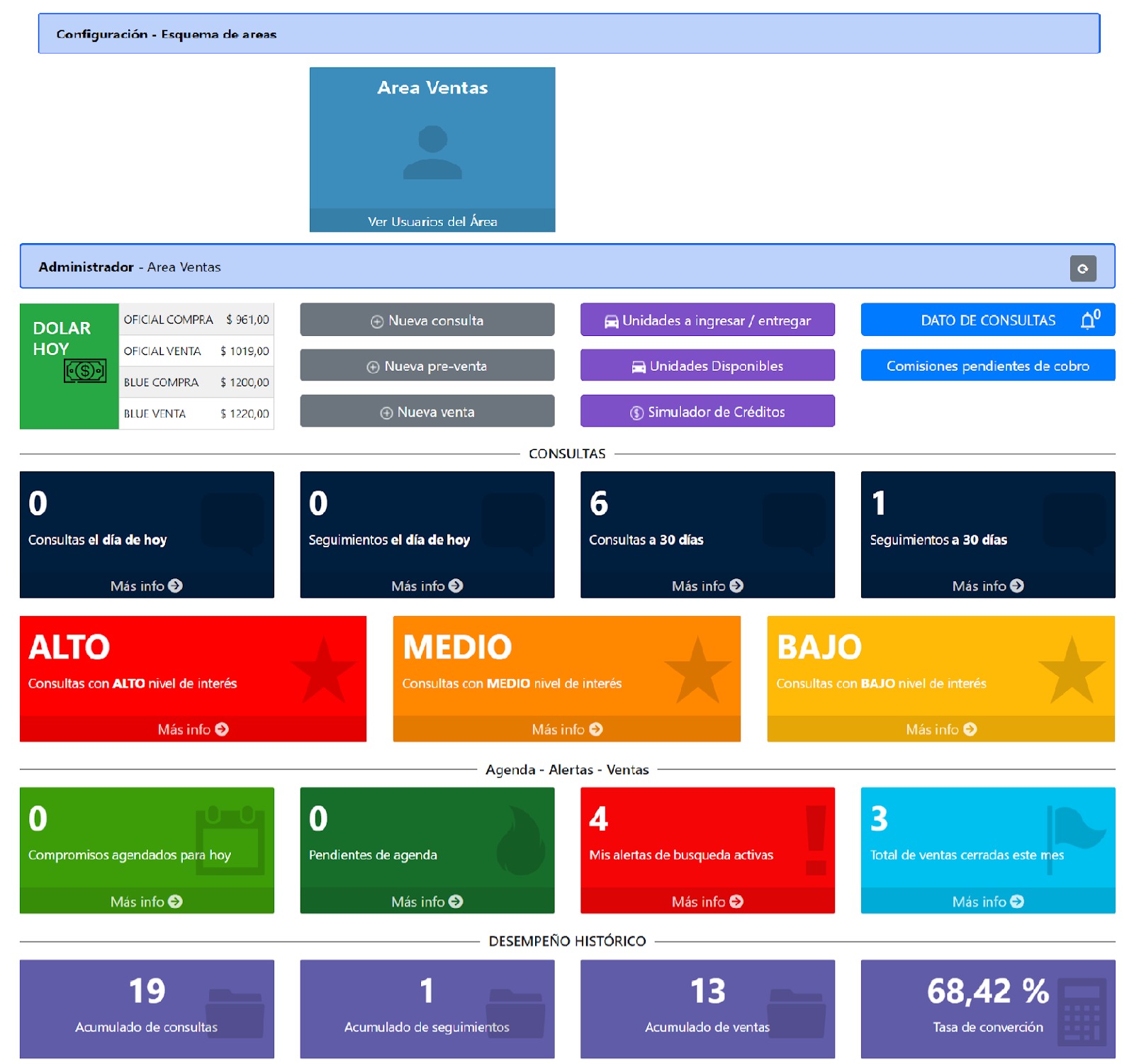This screenshot has width=1134, height=1064.
Task: Open Ver Usuarios del Área link
Action: [x=432, y=221]
